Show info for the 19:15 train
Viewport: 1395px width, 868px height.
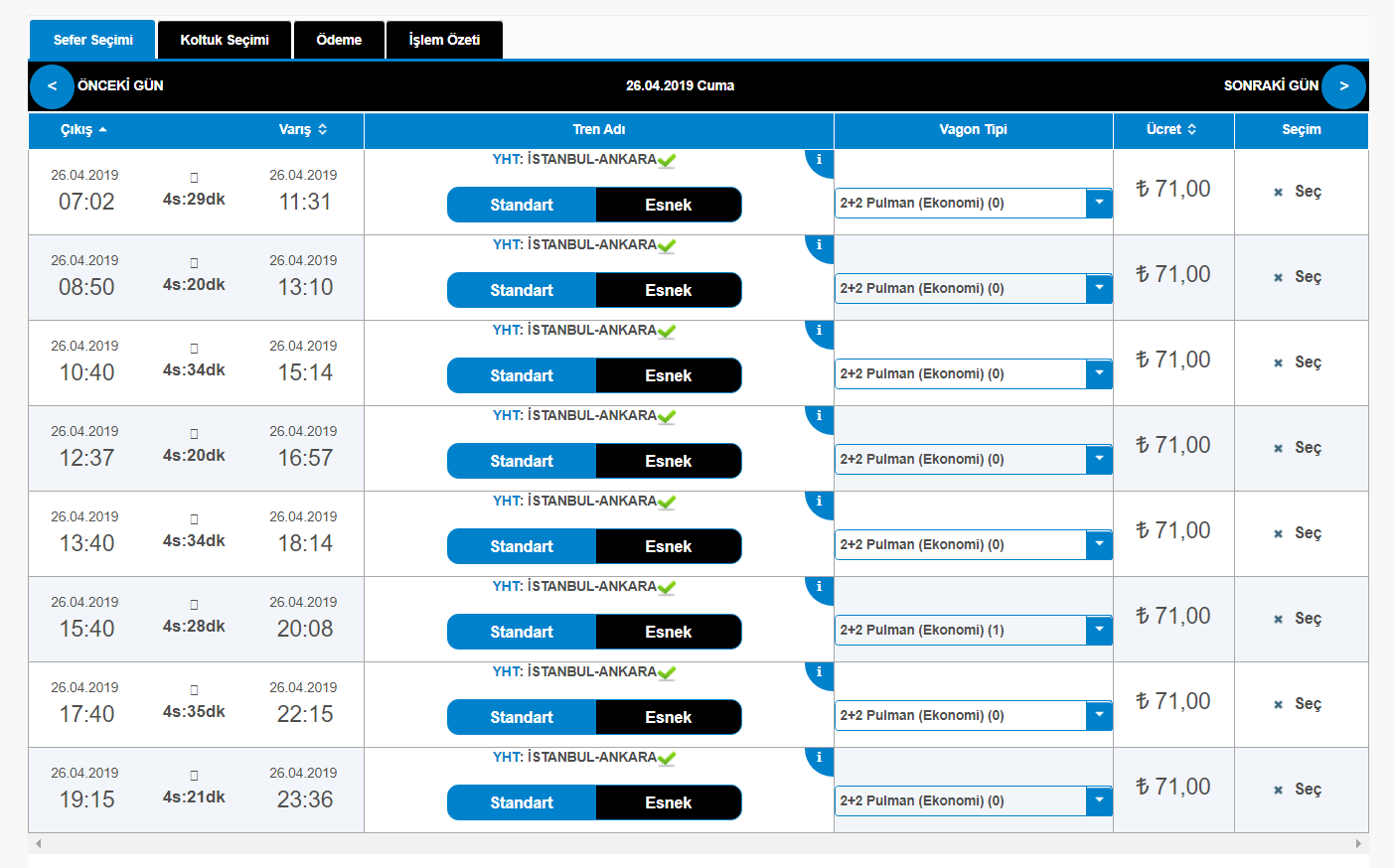(819, 758)
